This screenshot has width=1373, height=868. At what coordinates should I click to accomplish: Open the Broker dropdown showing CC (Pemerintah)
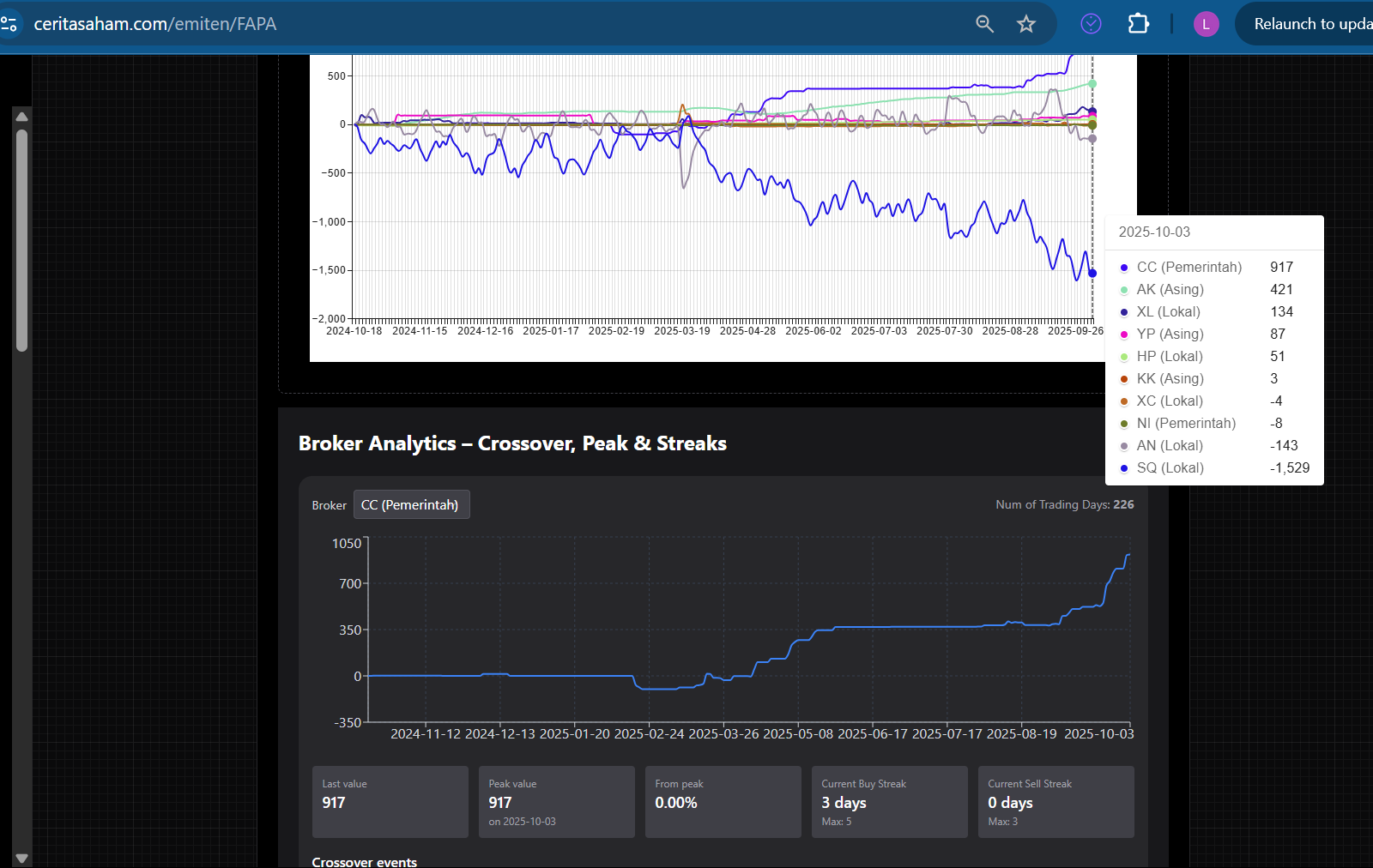pos(411,505)
